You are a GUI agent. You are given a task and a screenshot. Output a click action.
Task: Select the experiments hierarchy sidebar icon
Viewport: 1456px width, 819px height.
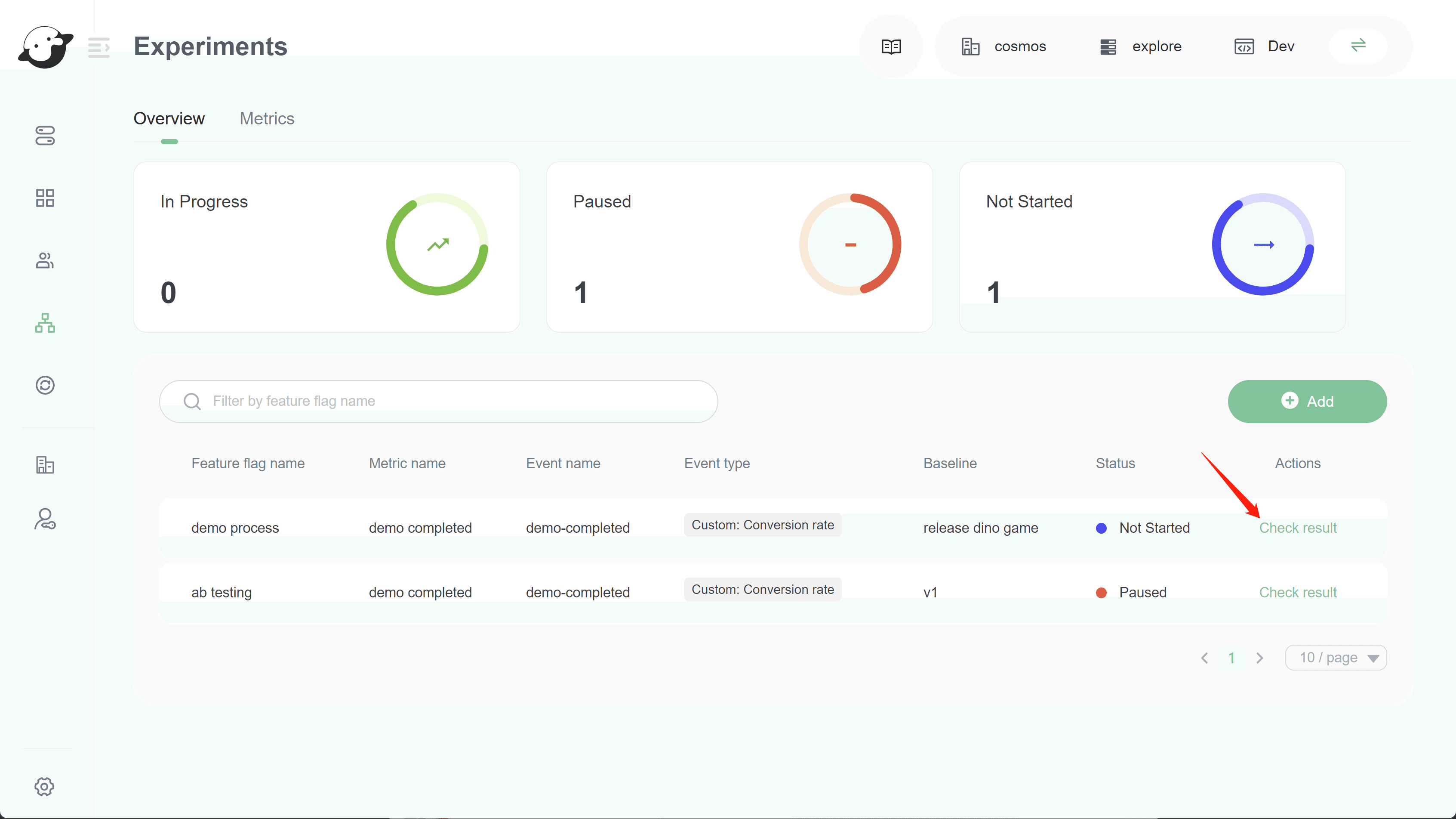point(45,323)
